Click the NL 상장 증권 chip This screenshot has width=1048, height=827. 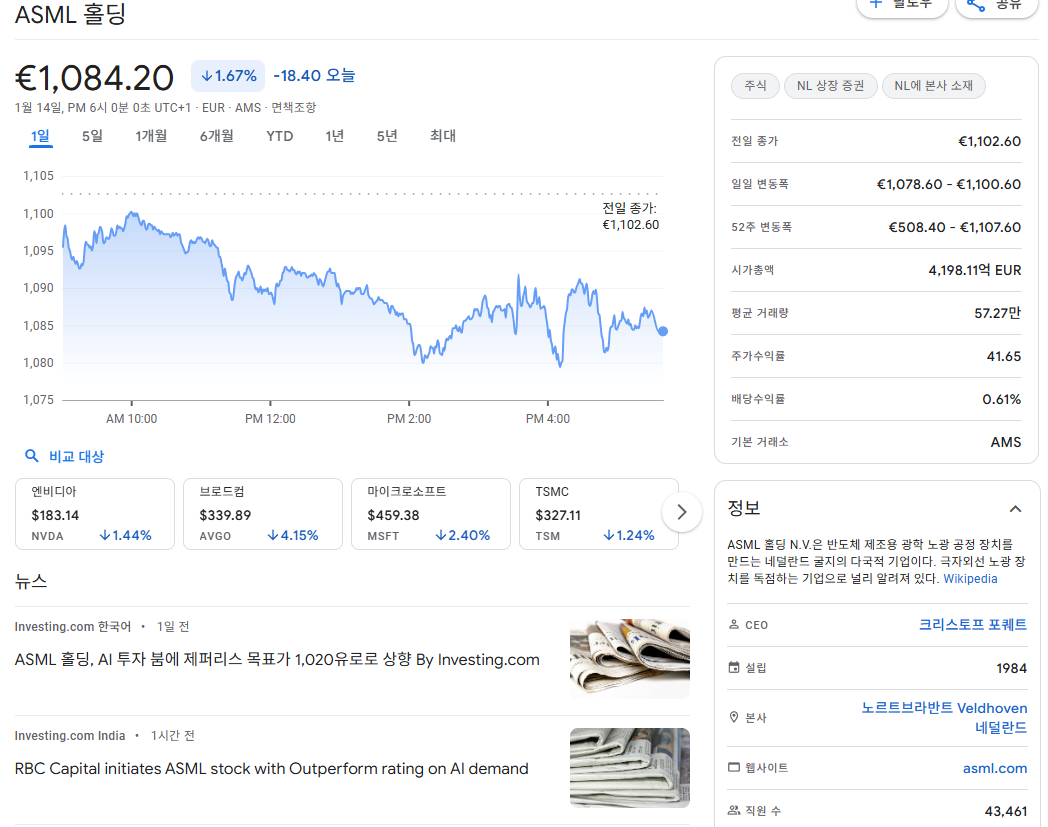(x=830, y=86)
